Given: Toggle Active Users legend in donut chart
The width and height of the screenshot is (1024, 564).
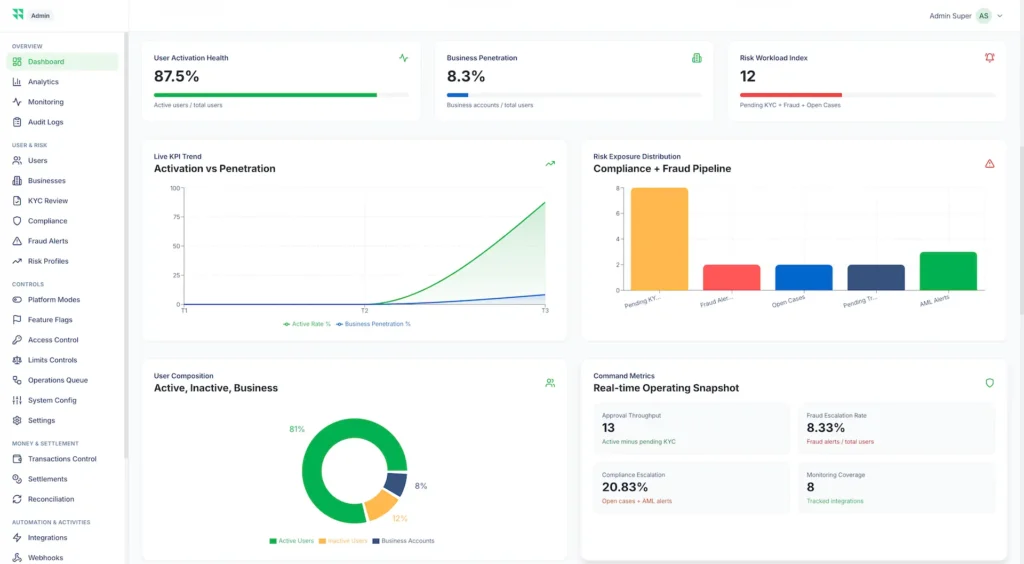Looking at the screenshot, I should point(291,541).
